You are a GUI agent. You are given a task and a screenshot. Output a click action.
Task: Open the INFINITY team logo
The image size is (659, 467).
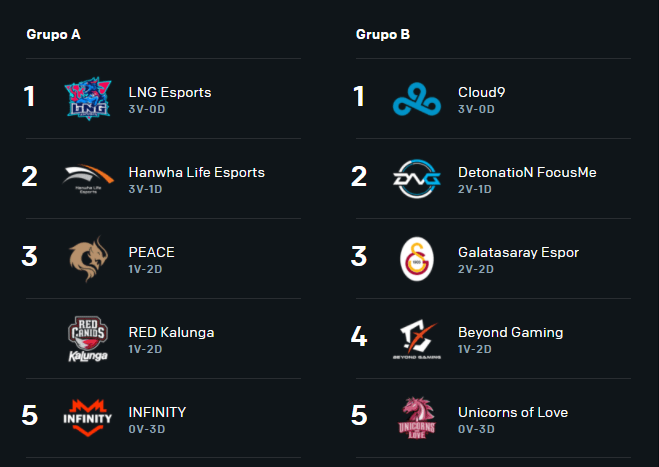(88, 416)
